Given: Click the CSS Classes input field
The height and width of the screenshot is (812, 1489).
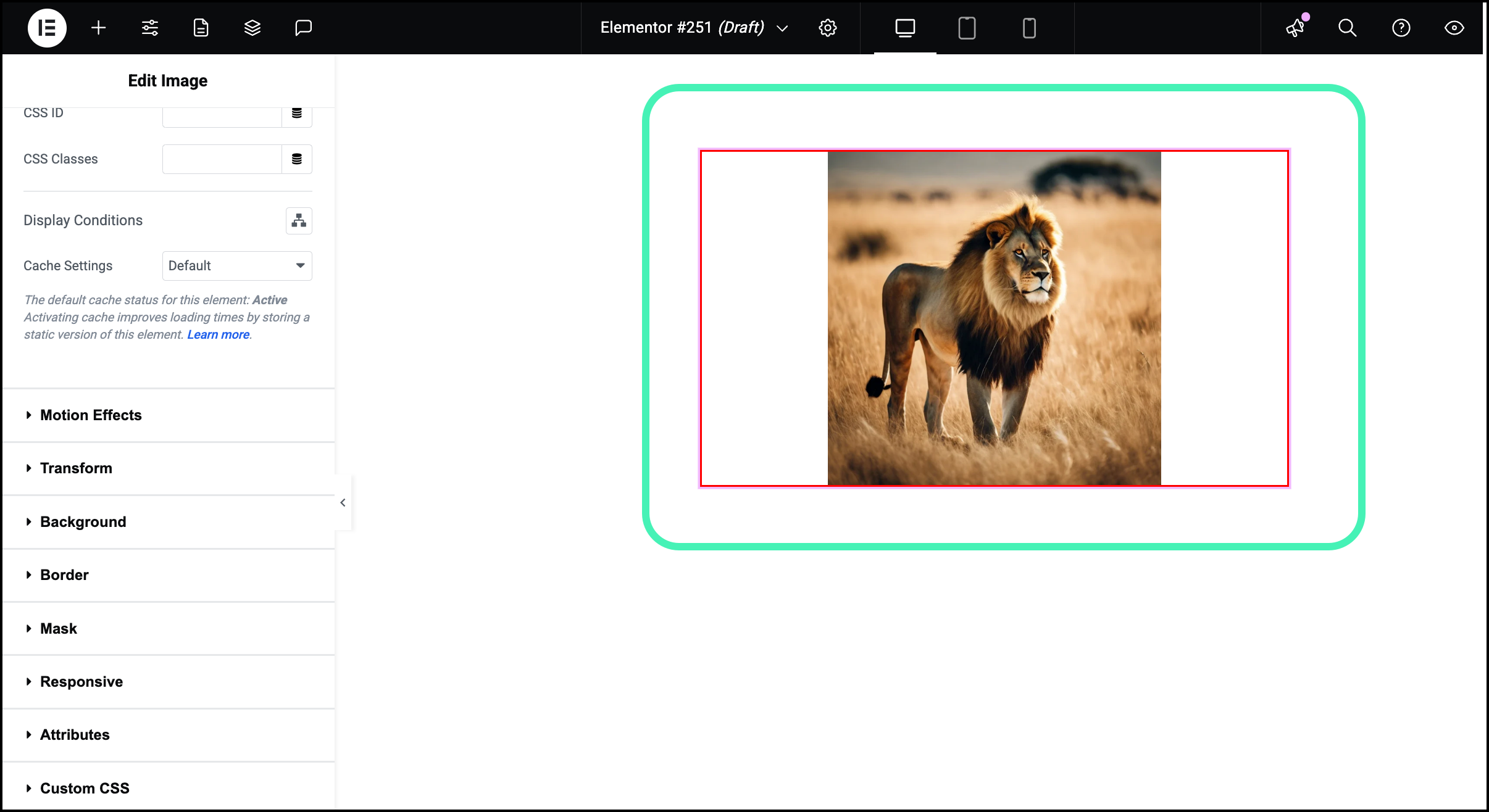Looking at the screenshot, I should click(222, 159).
